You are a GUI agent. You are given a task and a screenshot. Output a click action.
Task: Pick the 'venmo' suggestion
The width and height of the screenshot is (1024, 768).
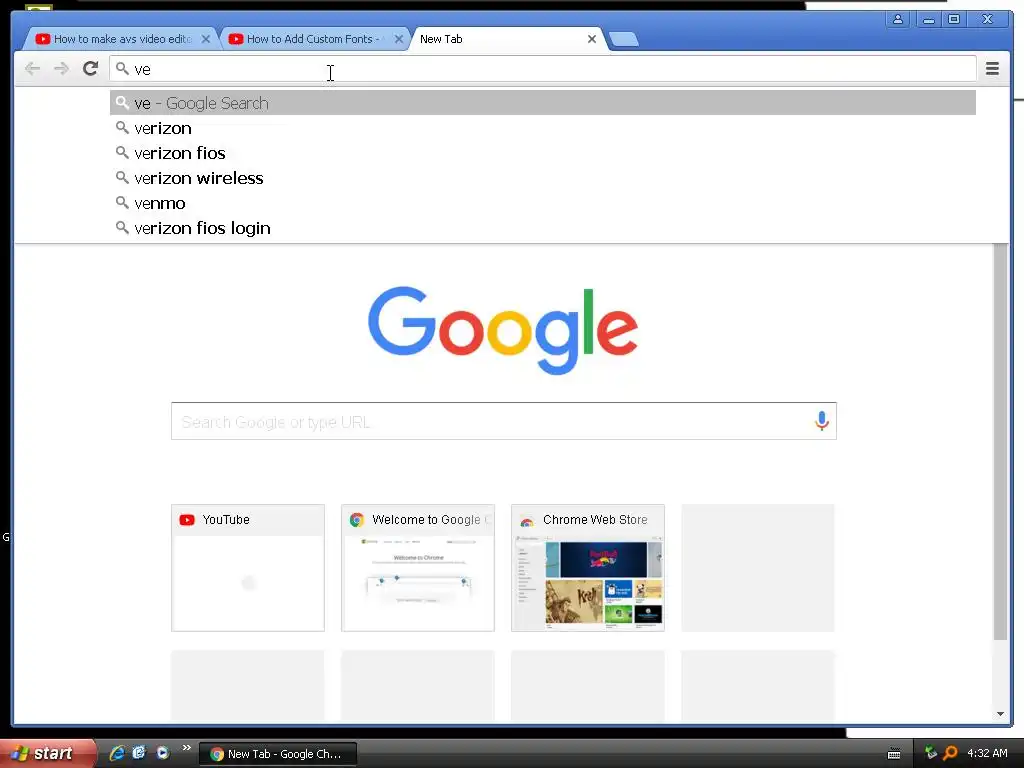click(543, 203)
